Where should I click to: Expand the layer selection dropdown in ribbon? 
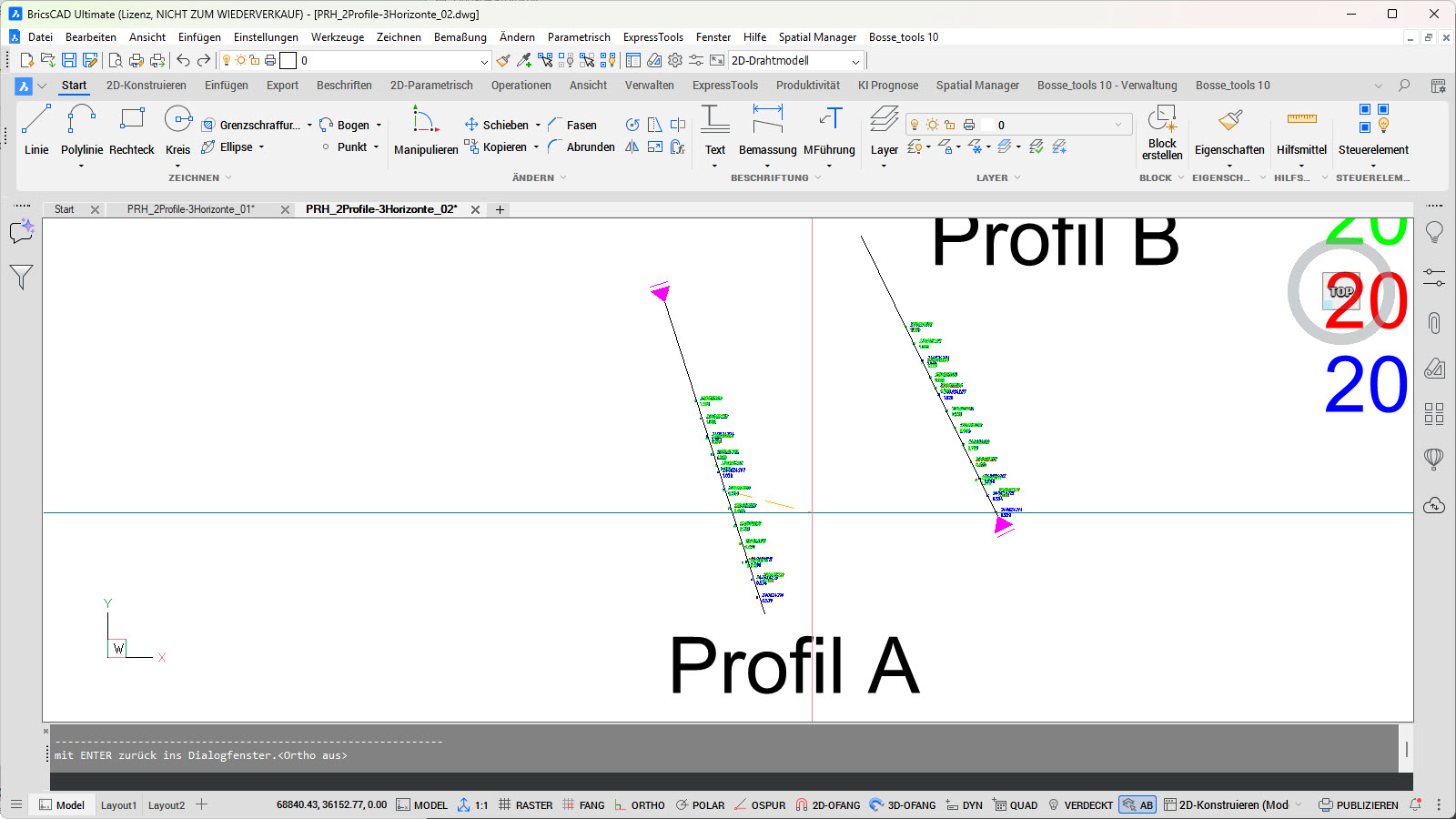(x=1118, y=125)
